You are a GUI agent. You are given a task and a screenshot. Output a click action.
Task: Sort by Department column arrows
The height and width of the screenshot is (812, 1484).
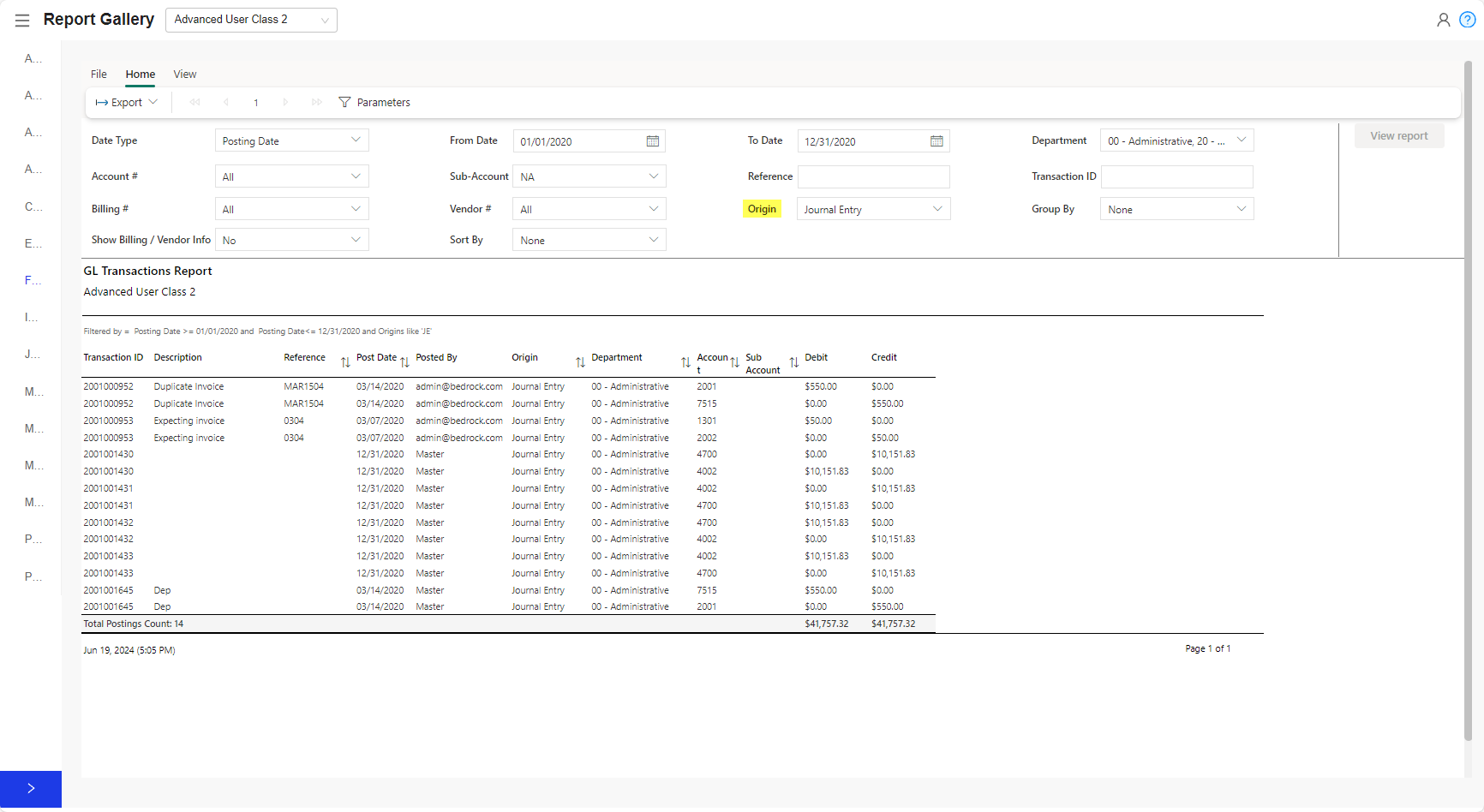click(685, 362)
